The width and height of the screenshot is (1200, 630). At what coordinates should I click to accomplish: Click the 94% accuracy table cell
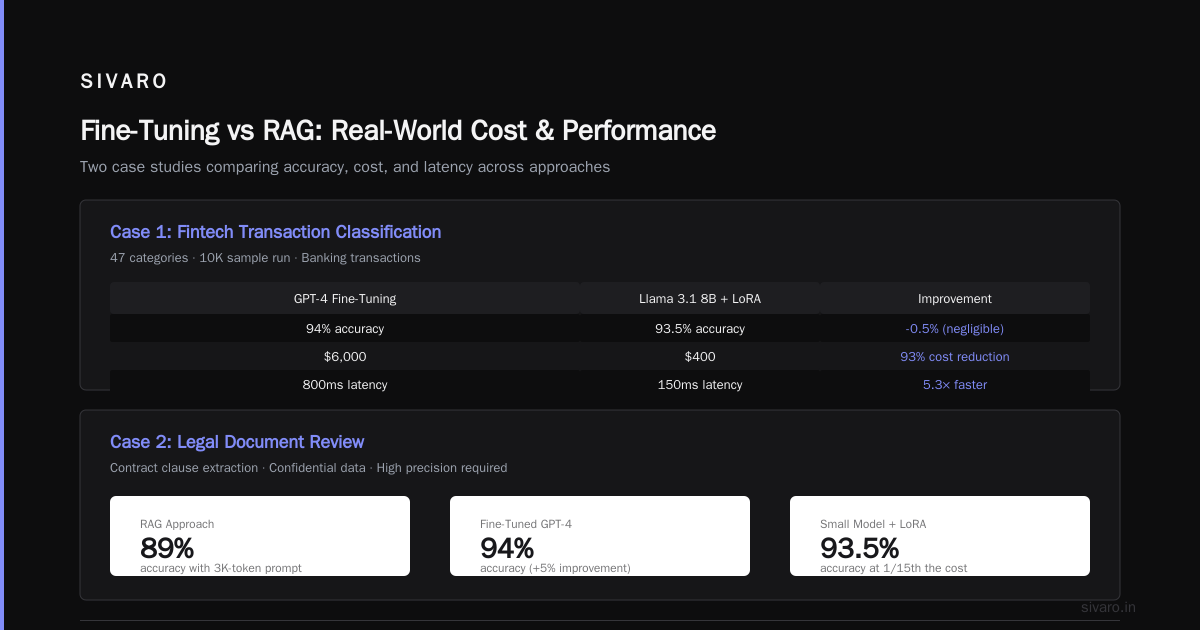pos(345,329)
